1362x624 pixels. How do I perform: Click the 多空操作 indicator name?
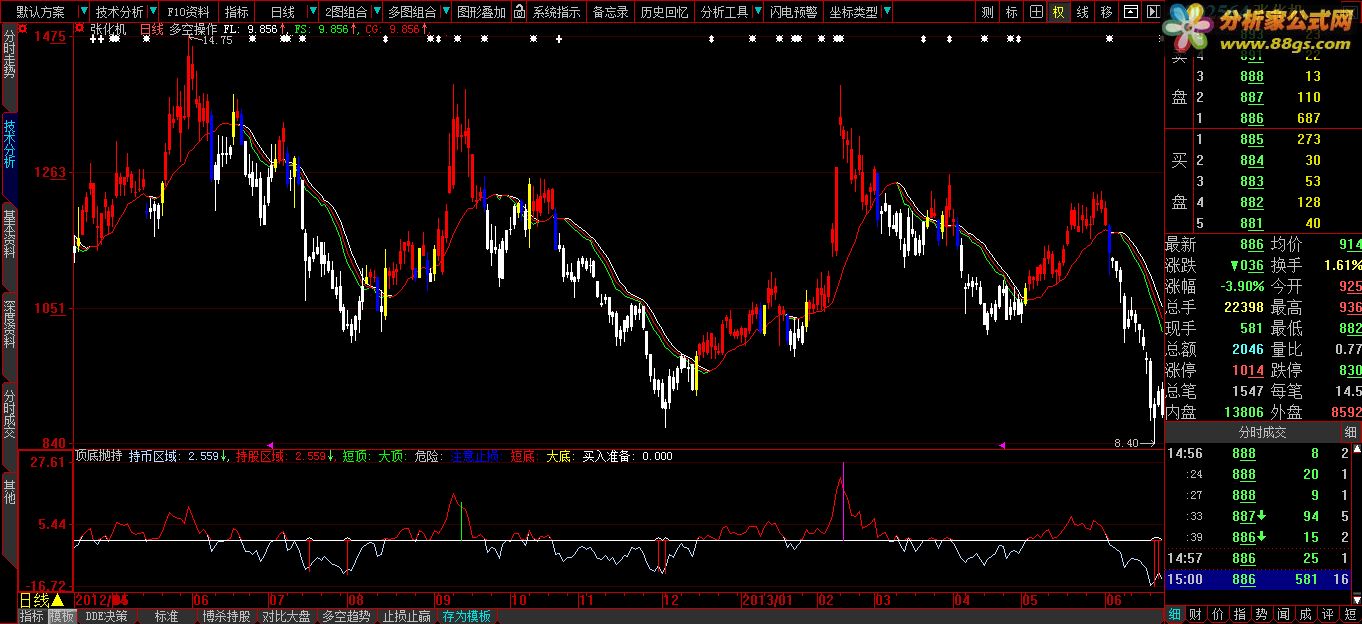(192, 30)
